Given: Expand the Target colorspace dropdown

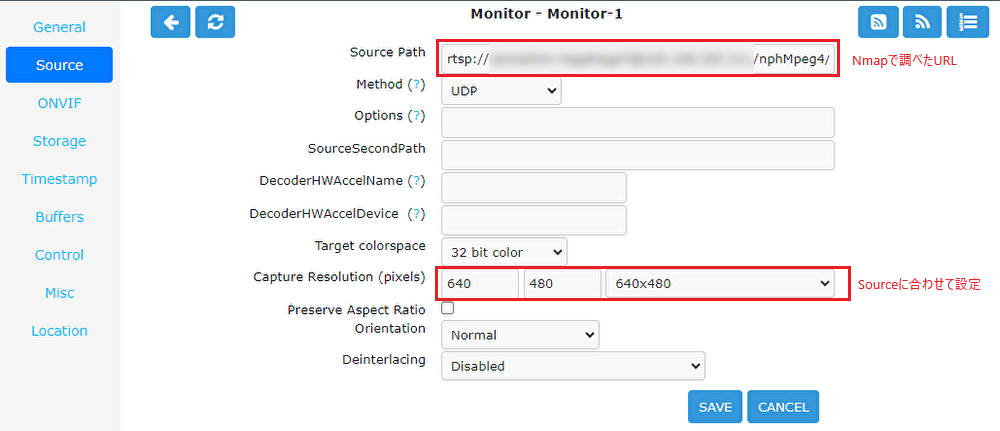Looking at the screenshot, I should [x=504, y=252].
